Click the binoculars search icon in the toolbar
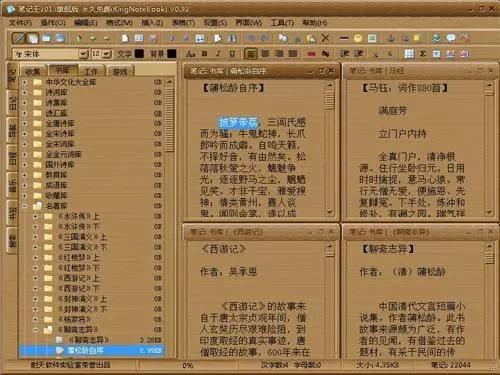500x375 pixels. pos(232,38)
